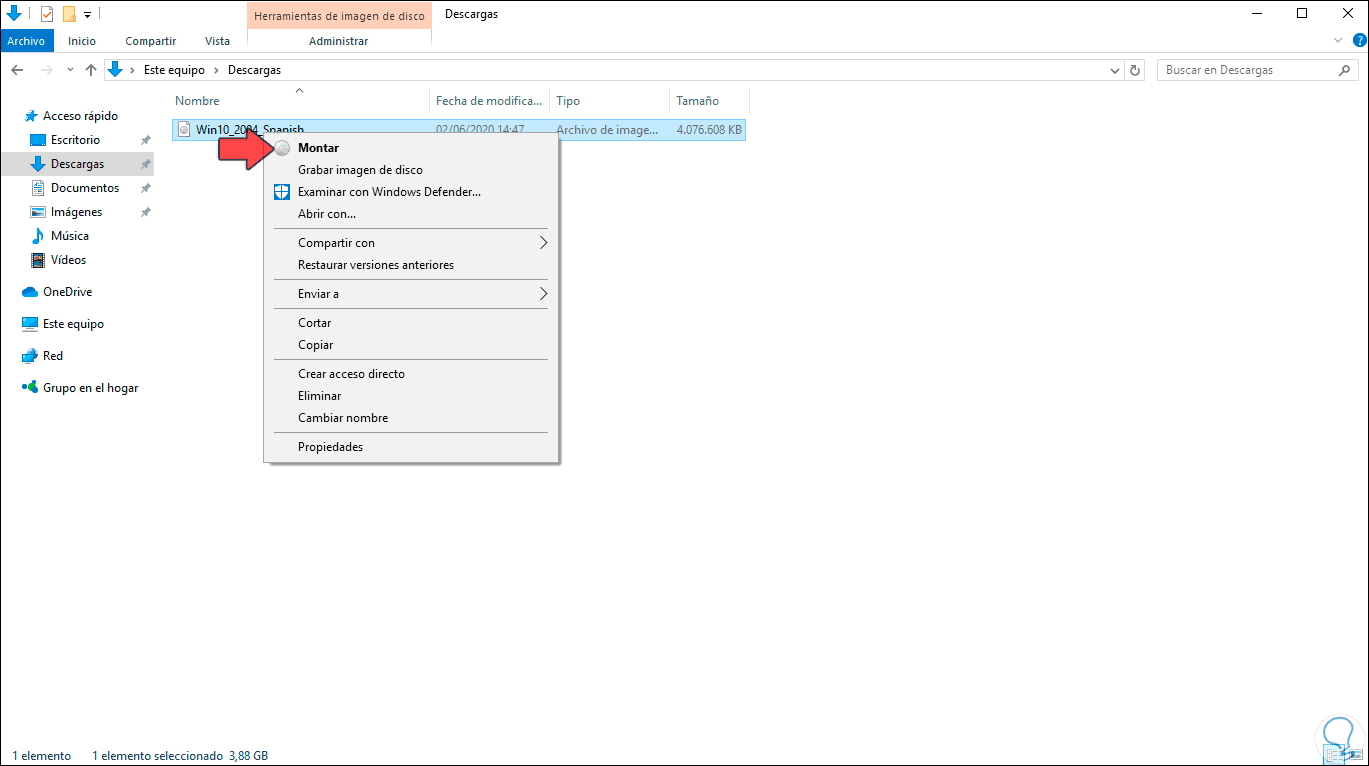Select Descargas in the sidebar

tap(77, 164)
